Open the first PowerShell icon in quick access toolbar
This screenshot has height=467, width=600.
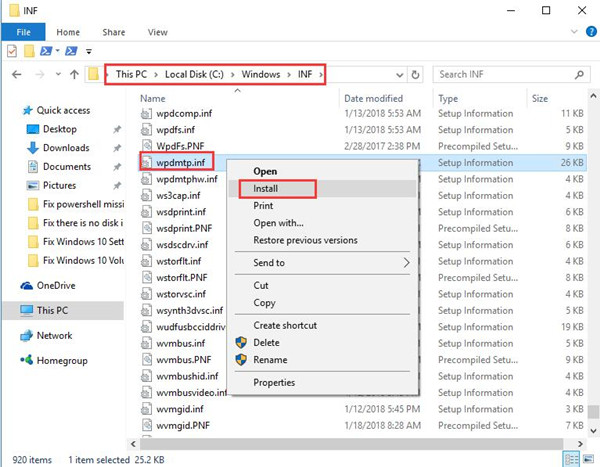point(46,51)
